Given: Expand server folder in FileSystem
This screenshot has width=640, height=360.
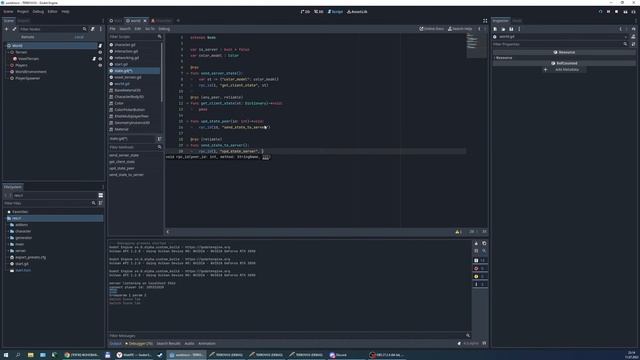Looking at the screenshot, I should [9, 251].
